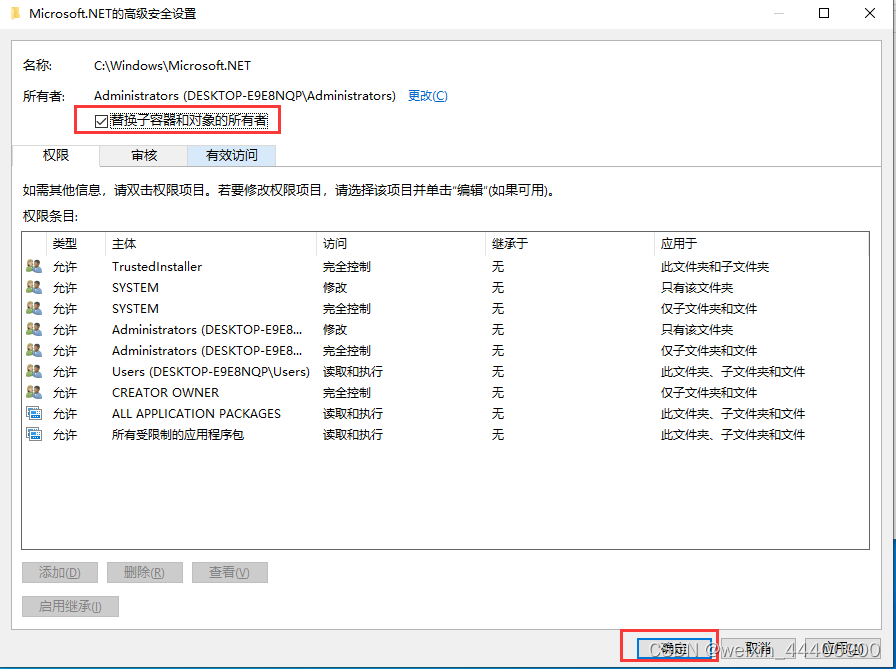Click the package icon for 所有受限制的应用程序包
The height and width of the screenshot is (669, 896).
(34, 435)
